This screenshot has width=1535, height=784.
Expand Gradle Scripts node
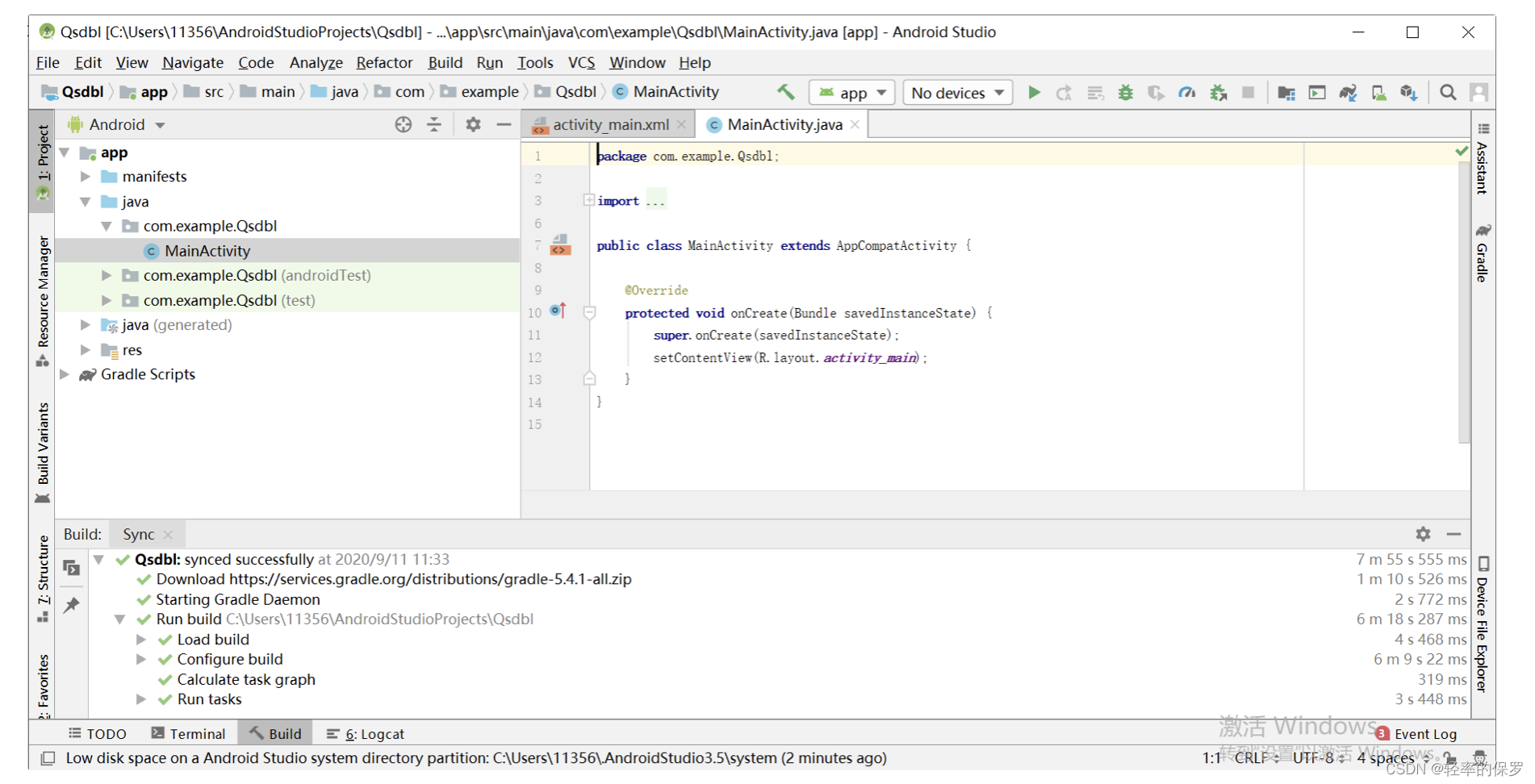point(65,374)
